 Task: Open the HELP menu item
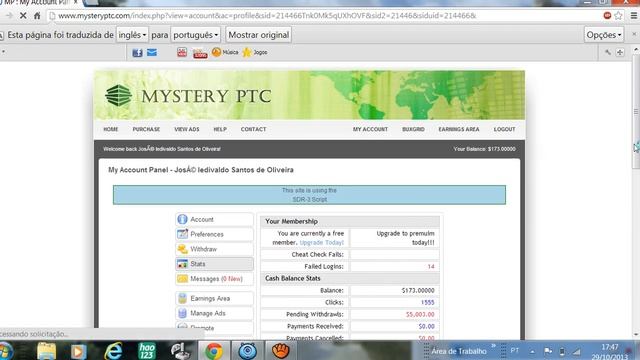point(220,129)
